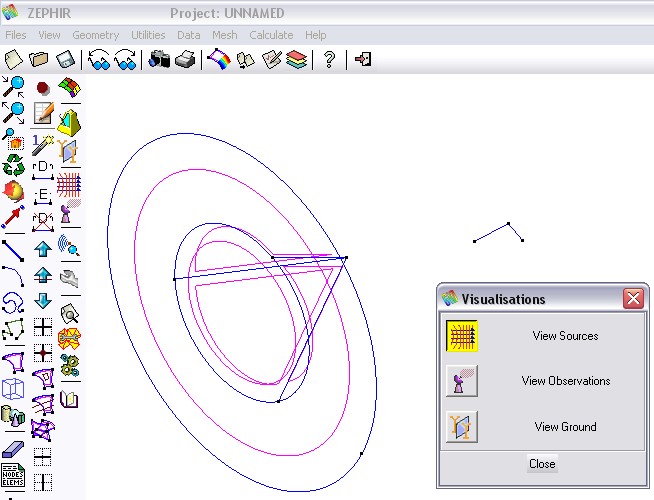Click the 'View Observations' label text
654x500 pixels.
566,381
